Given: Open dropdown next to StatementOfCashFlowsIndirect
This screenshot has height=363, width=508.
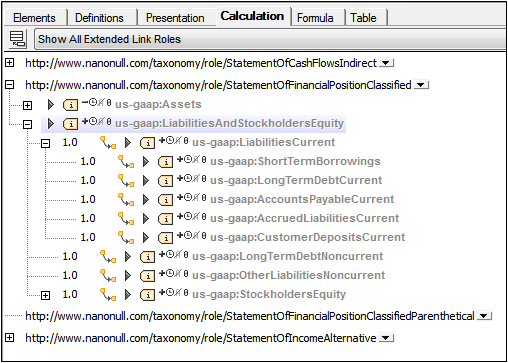Looking at the screenshot, I should point(386,63).
